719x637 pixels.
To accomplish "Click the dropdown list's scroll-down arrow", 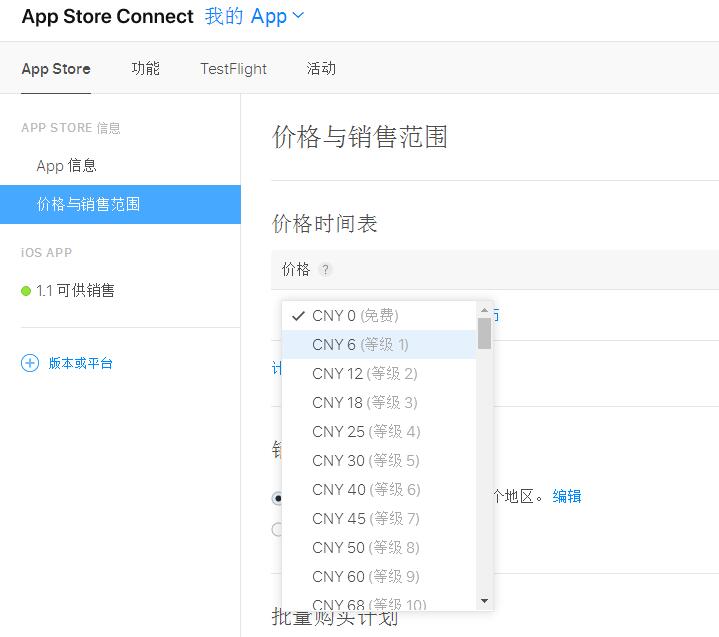I will 485,601.
